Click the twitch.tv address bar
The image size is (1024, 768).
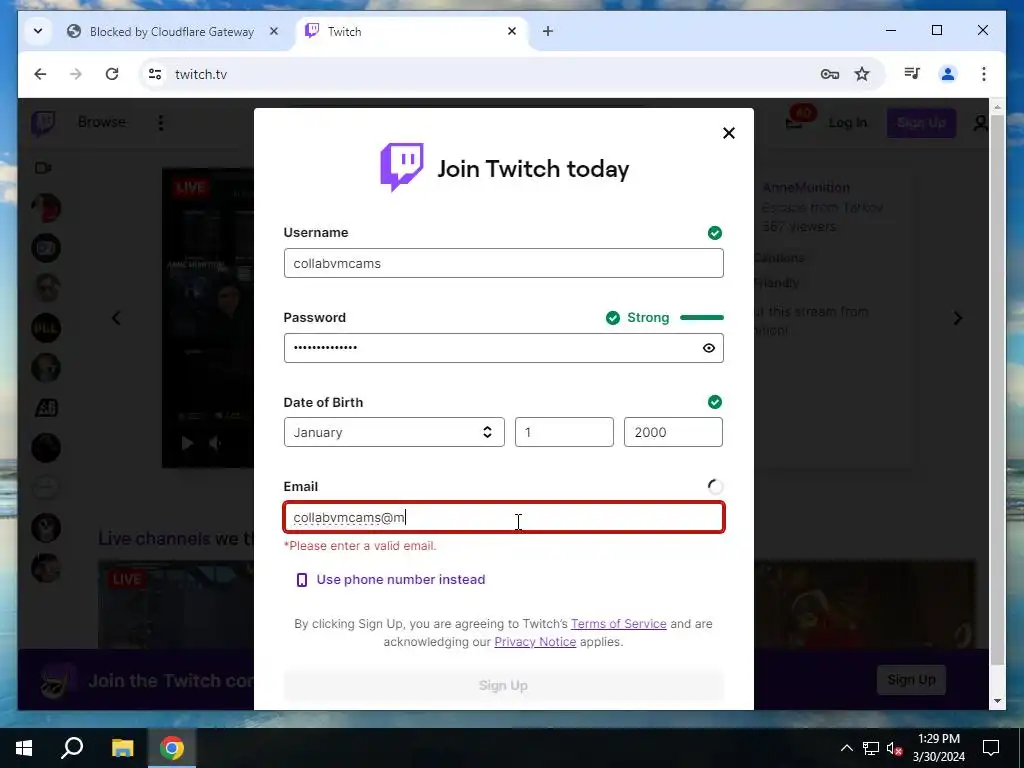(483, 74)
